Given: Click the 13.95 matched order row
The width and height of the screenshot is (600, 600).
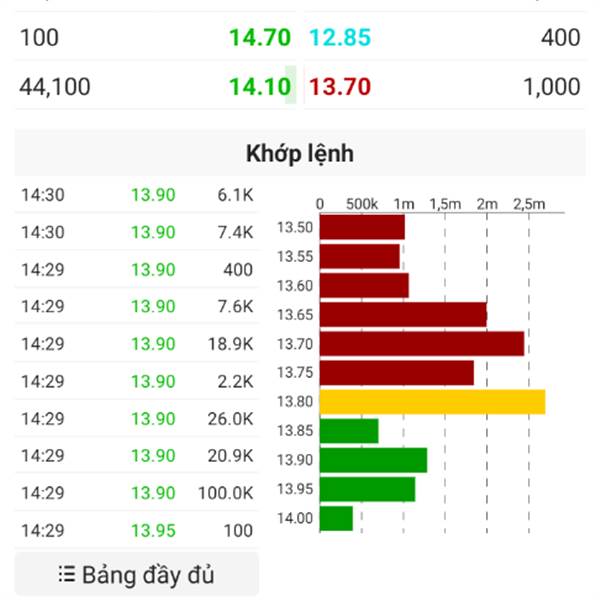Looking at the screenshot, I should [137, 530].
